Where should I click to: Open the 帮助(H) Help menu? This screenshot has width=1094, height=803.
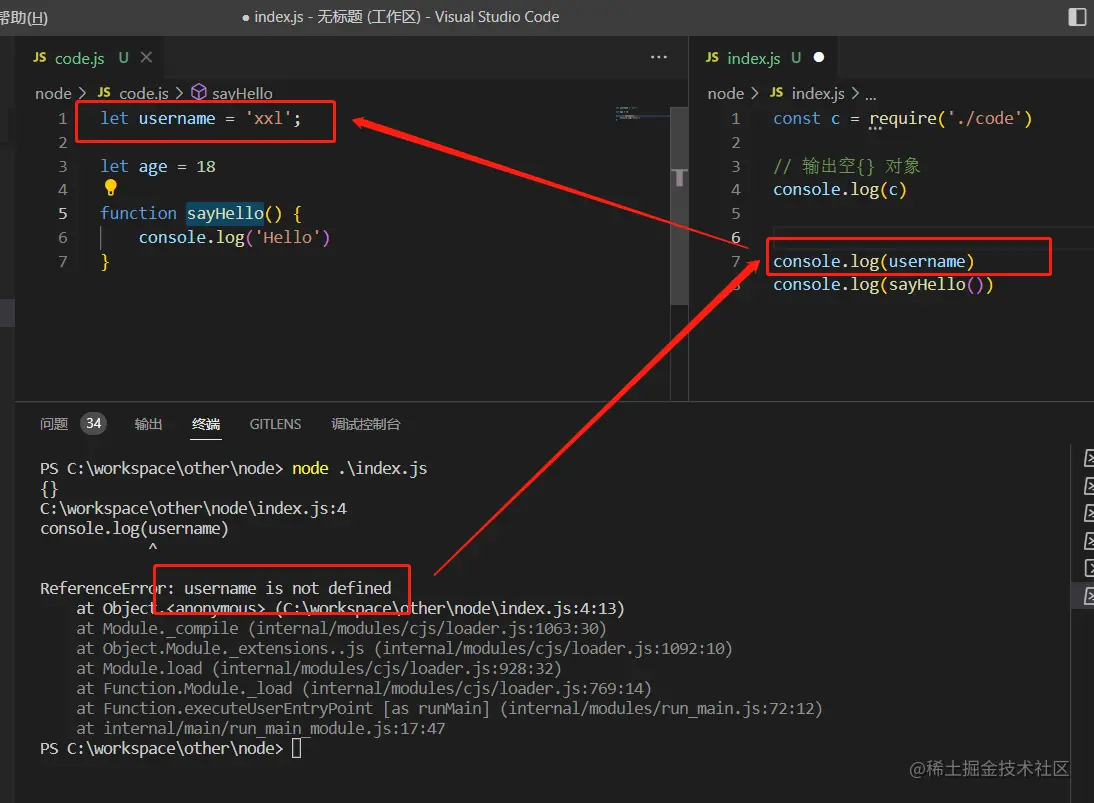tap(23, 17)
